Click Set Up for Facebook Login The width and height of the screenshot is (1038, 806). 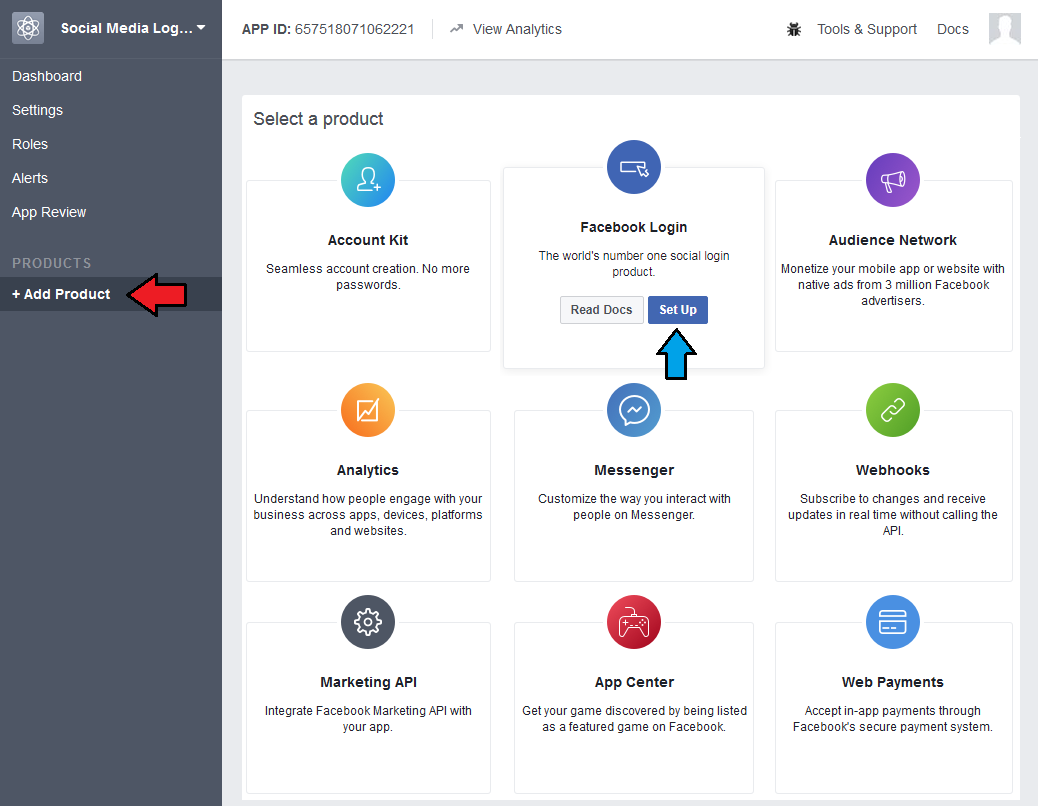point(677,310)
